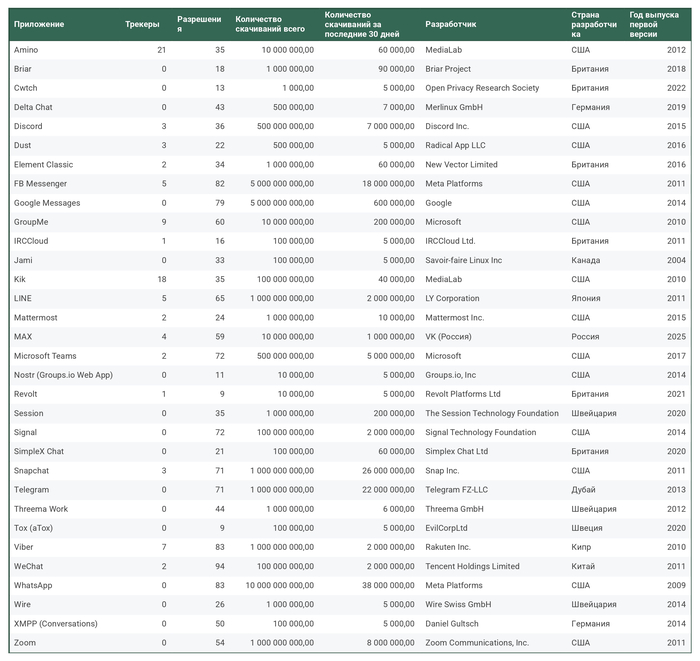Select the 'WhatsApp' app cell
This screenshot has height=661, width=700.
tap(33, 586)
